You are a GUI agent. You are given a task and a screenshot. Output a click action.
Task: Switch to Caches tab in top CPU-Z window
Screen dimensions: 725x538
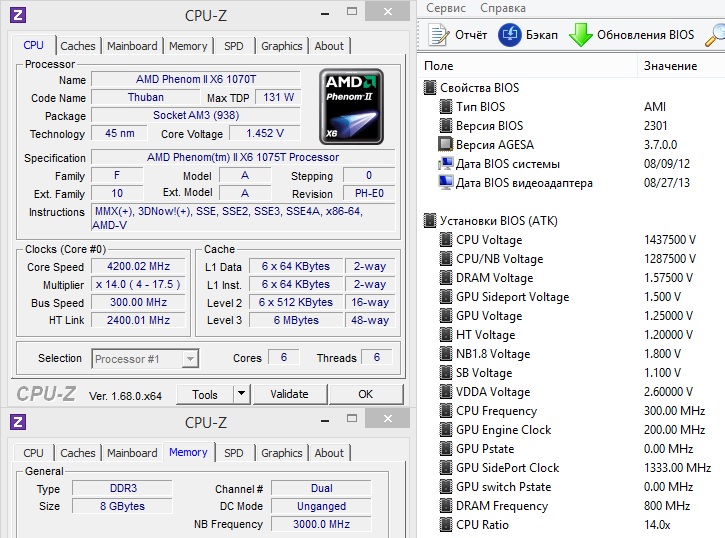(78, 46)
